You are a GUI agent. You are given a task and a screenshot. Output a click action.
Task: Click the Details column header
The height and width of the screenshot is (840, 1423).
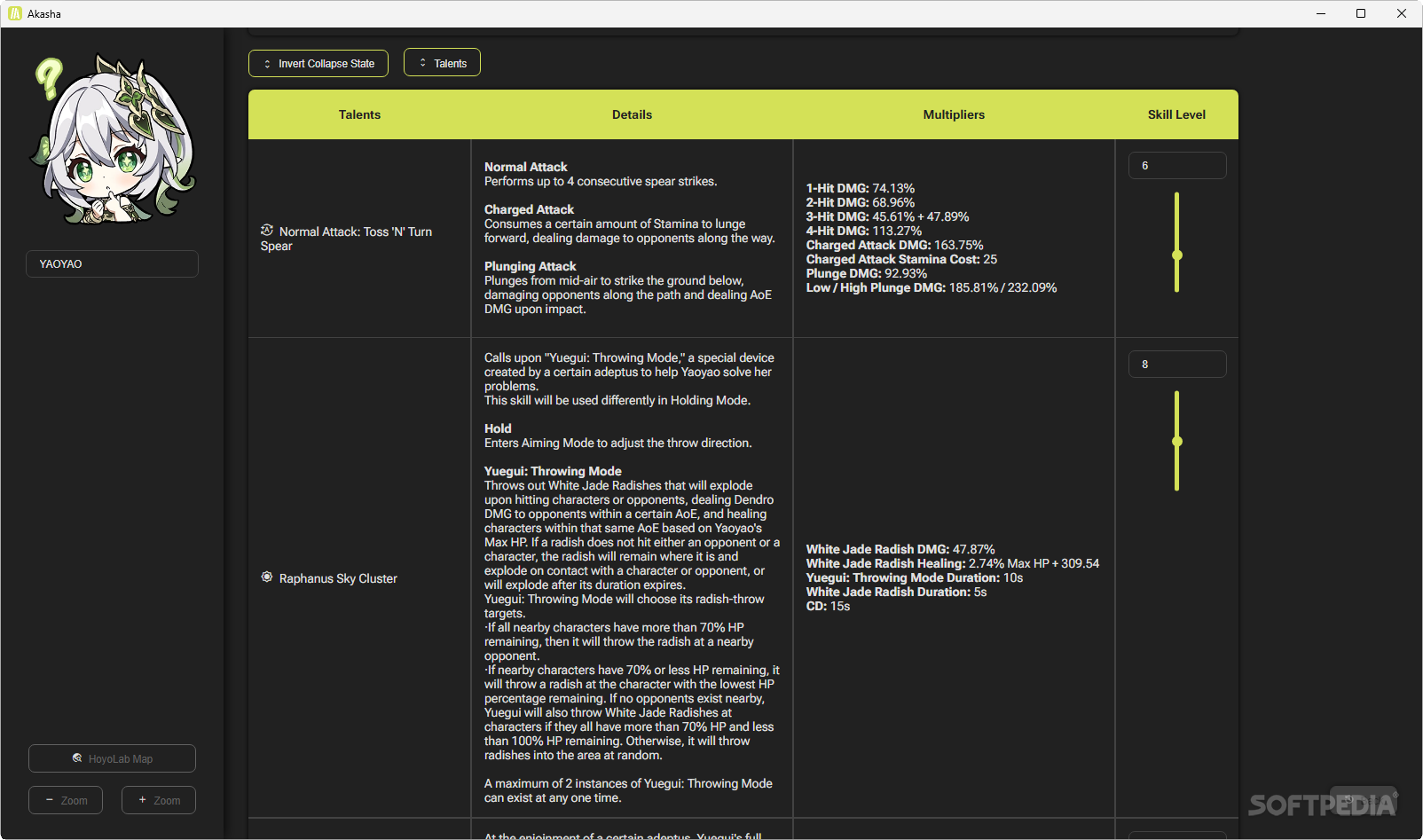click(632, 114)
